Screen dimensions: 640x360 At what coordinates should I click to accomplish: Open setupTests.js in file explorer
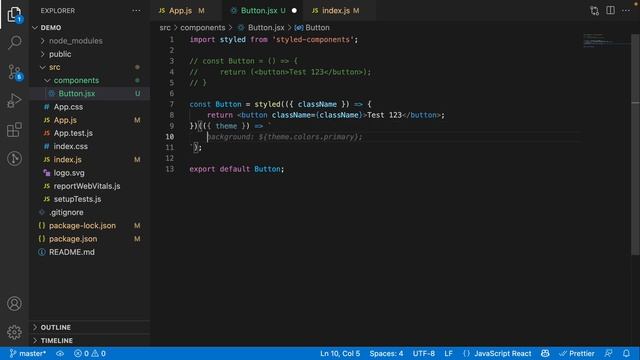pos(90,199)
